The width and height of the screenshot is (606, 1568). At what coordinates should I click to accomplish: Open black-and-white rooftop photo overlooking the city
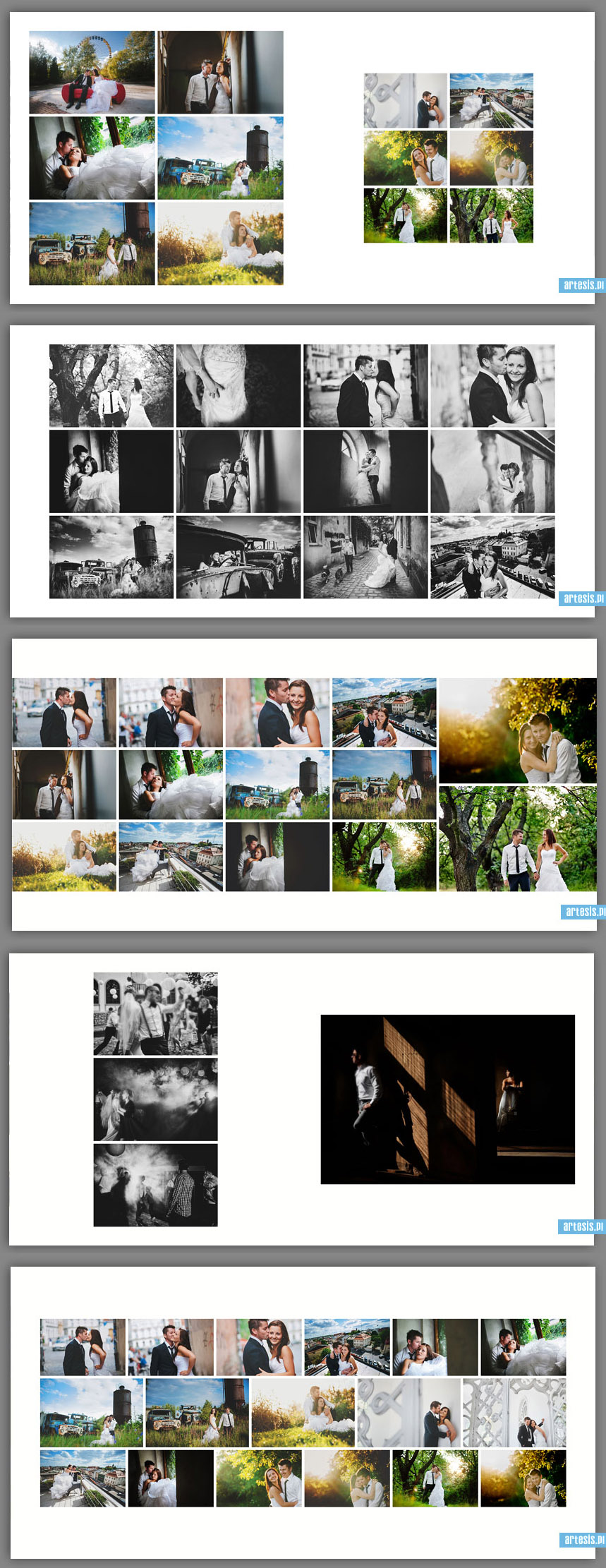(492, 557)
